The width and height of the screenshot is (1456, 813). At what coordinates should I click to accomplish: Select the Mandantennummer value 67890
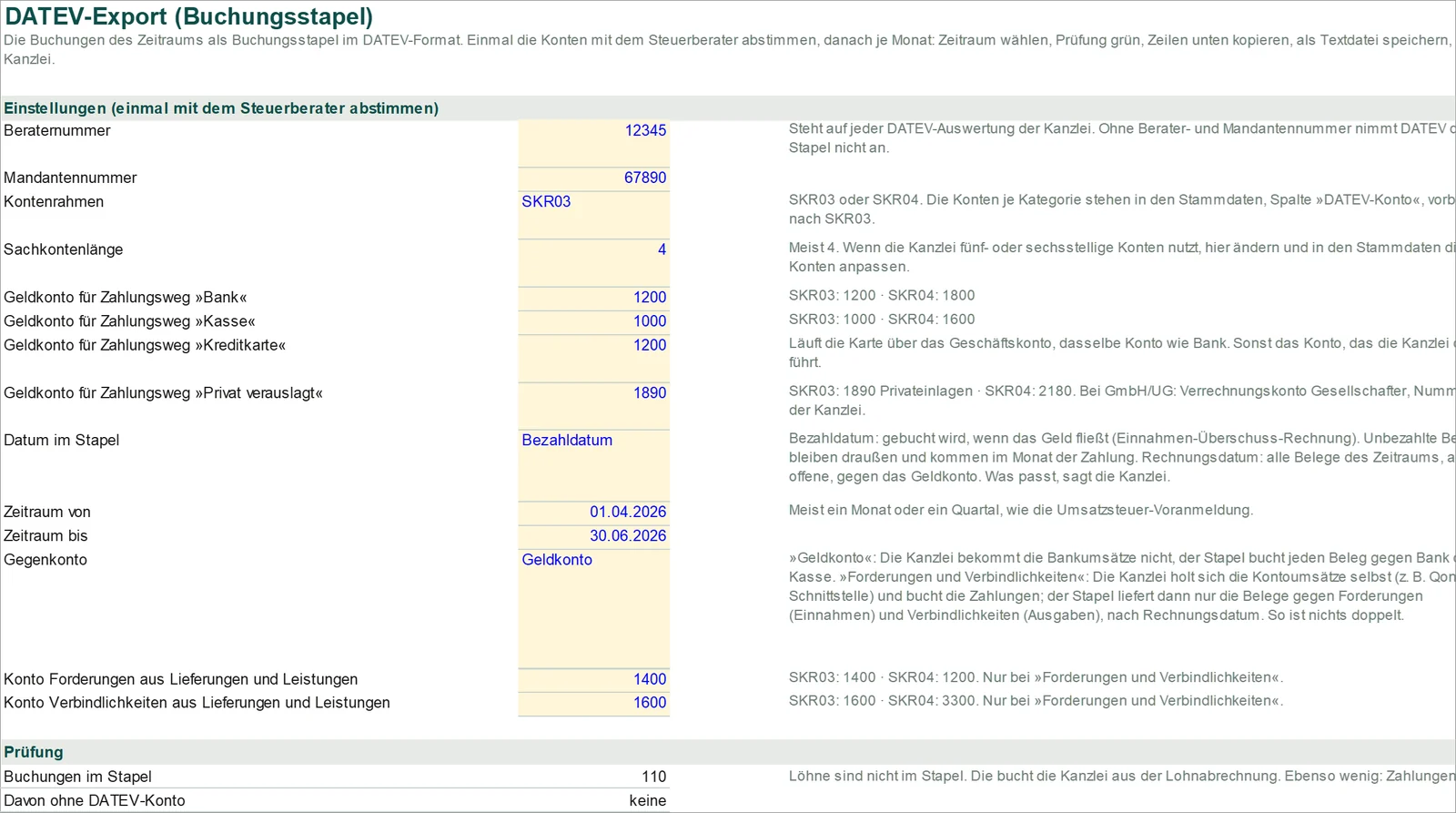coord(594,178)
